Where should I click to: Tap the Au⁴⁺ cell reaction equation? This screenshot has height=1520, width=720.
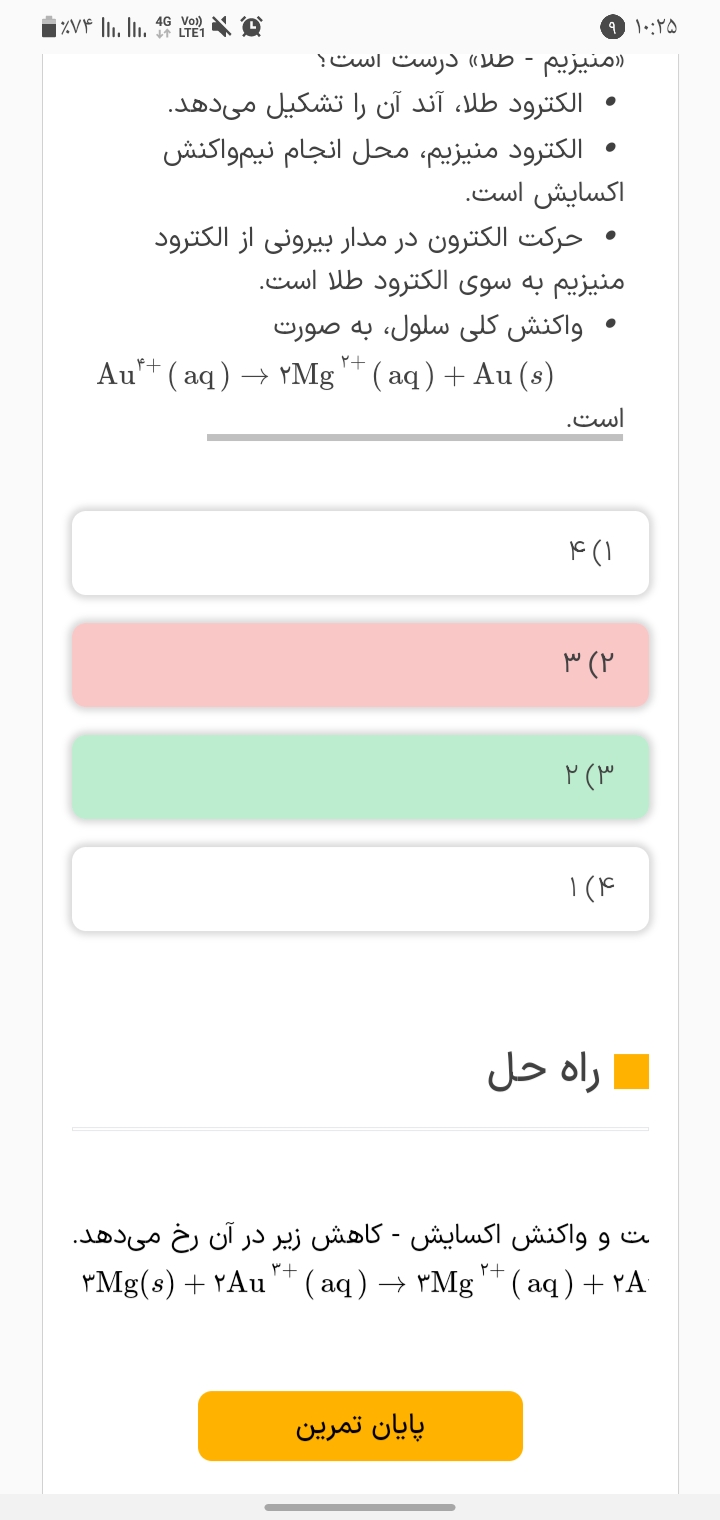click(x=325, y=374)
